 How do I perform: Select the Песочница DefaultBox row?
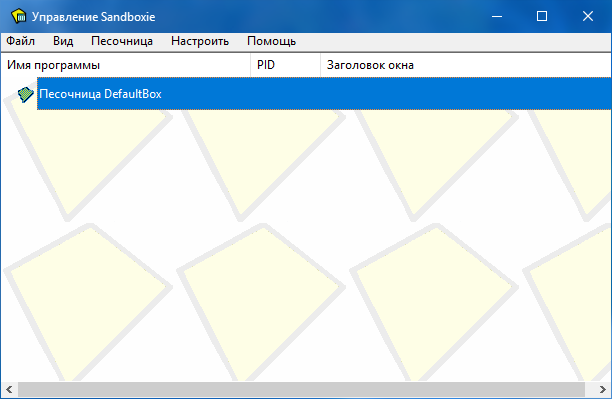tap(324, 94)
